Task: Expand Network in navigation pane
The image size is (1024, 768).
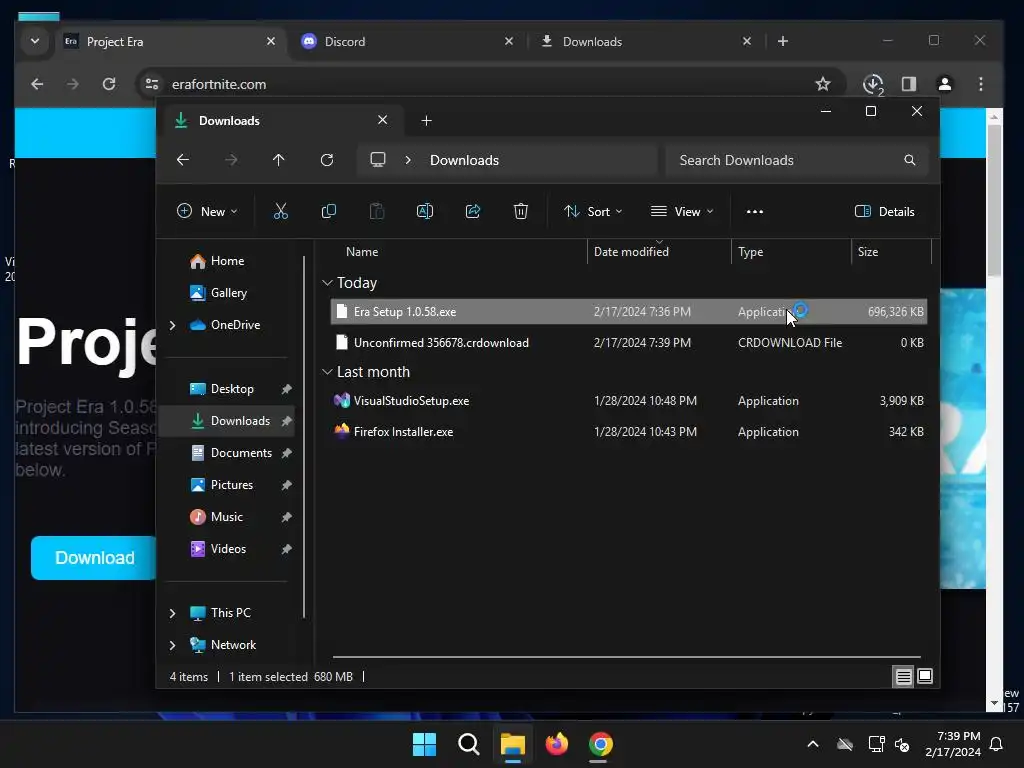Action: 172,645
